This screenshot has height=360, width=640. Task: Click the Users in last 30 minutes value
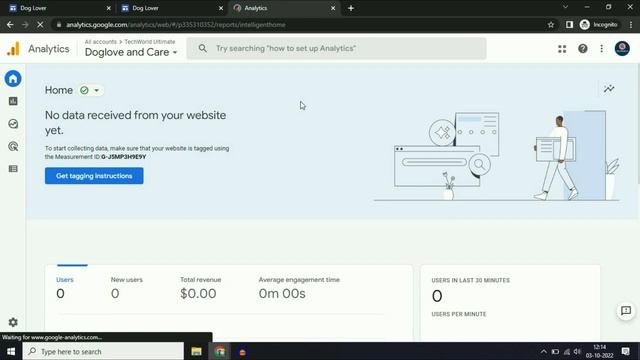(437, 296)
